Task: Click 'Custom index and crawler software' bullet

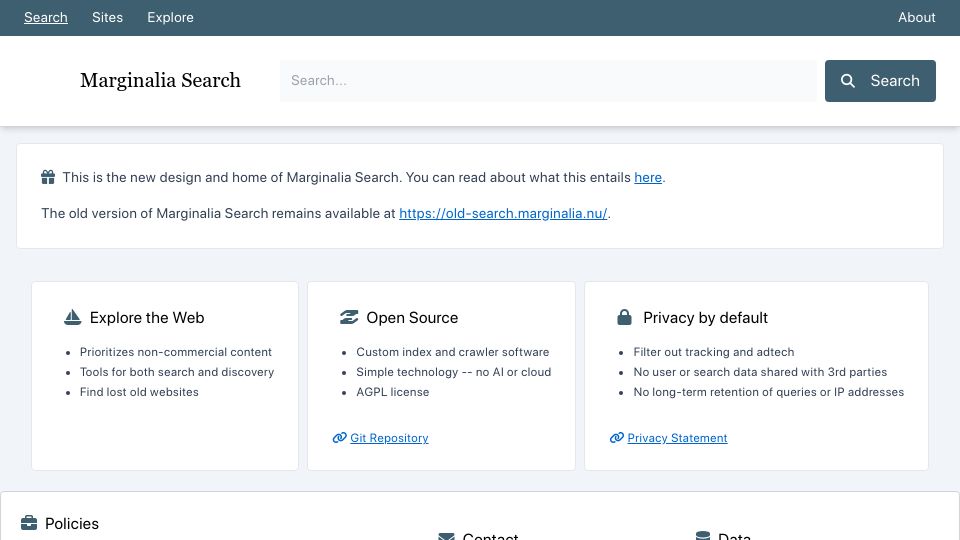Action: (x=452, y=352)
